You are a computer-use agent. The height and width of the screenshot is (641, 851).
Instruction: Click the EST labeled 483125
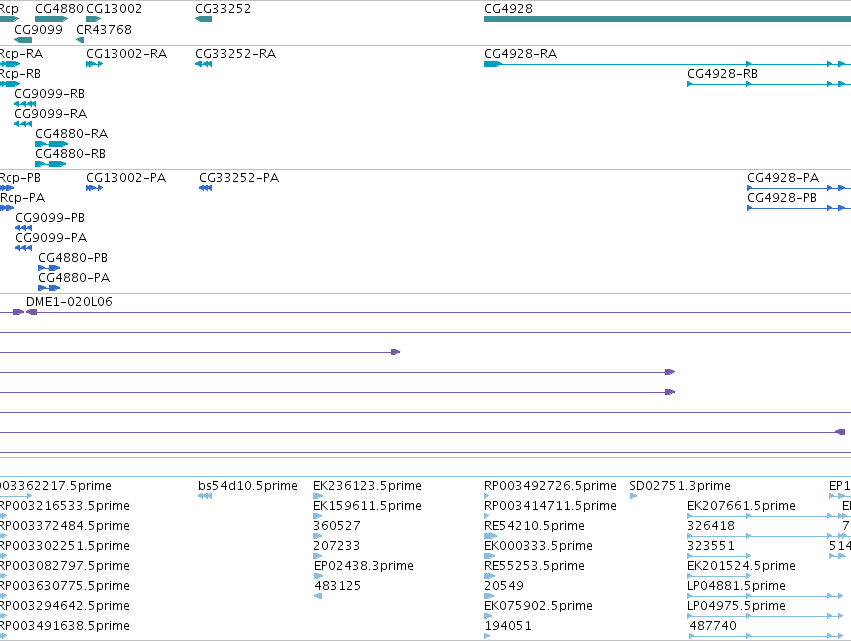click(x=338, y=586)
